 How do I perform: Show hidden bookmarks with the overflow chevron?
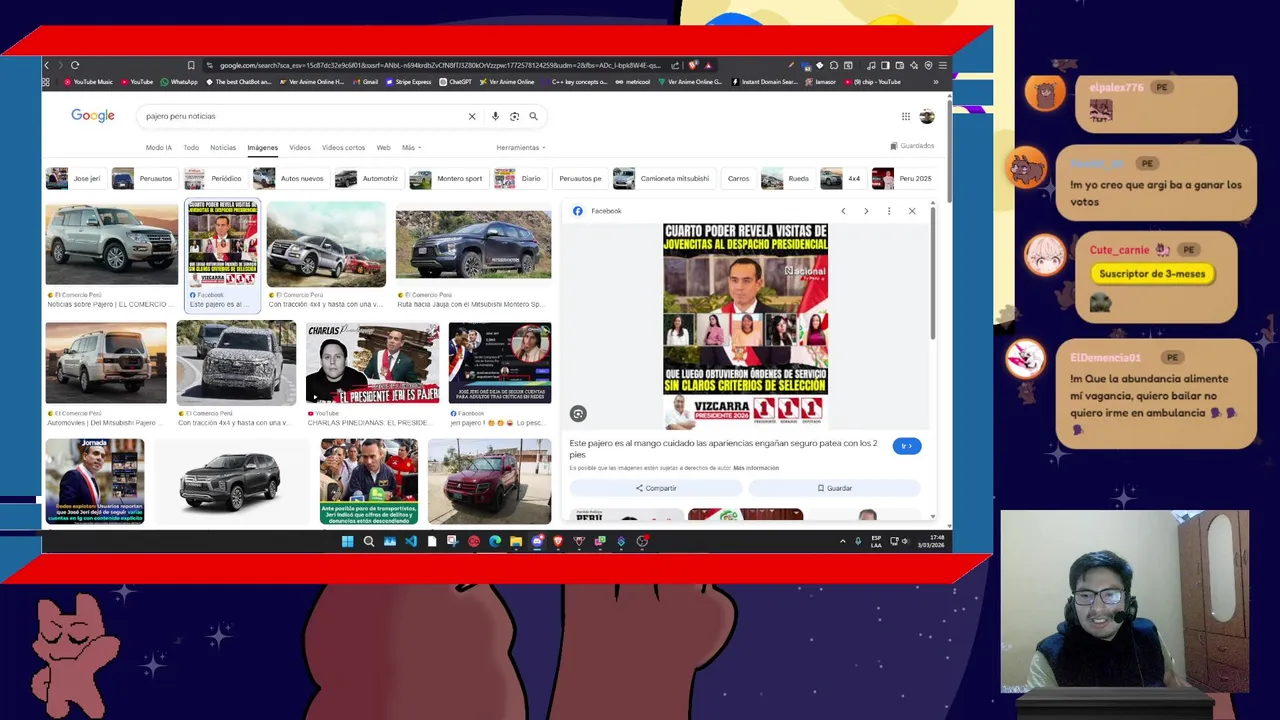point(936,82)
